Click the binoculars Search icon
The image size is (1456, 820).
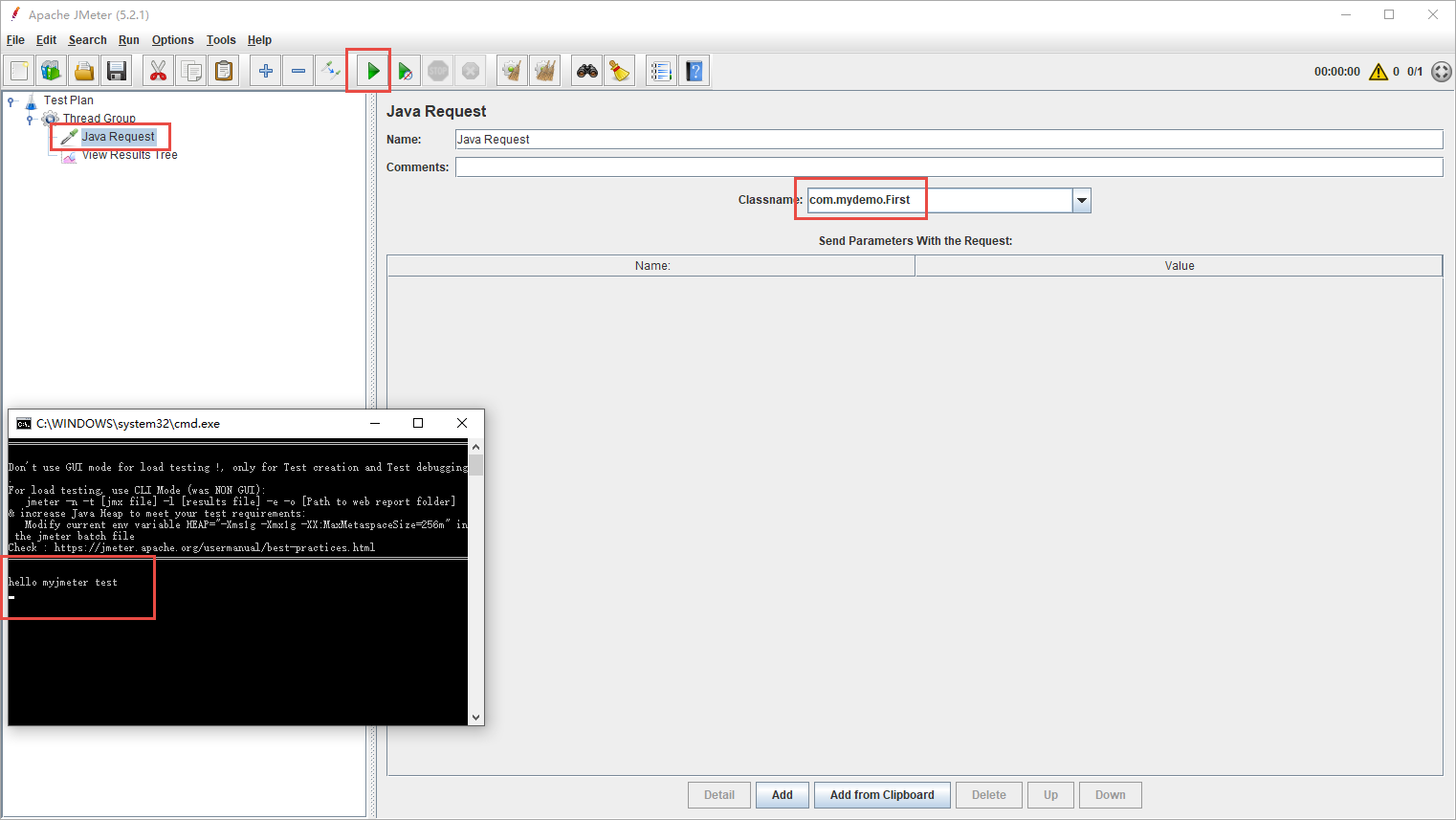click(586, 71)
